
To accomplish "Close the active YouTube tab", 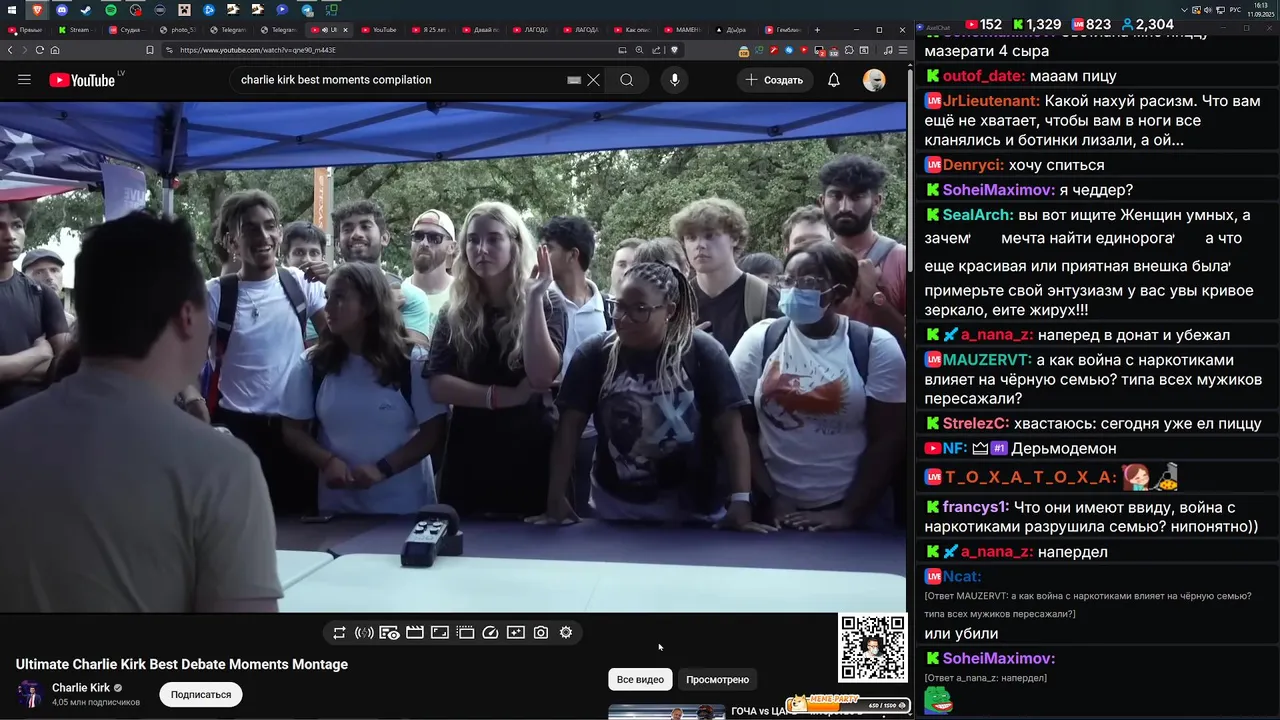I will coord(346,30).
